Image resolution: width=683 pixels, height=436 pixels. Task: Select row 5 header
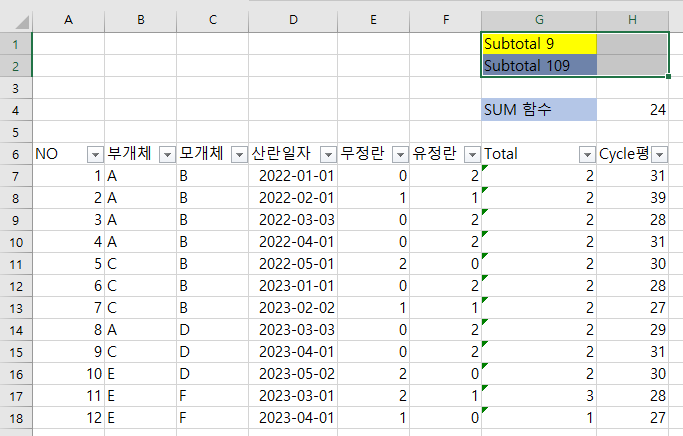[x=16, y=132]
